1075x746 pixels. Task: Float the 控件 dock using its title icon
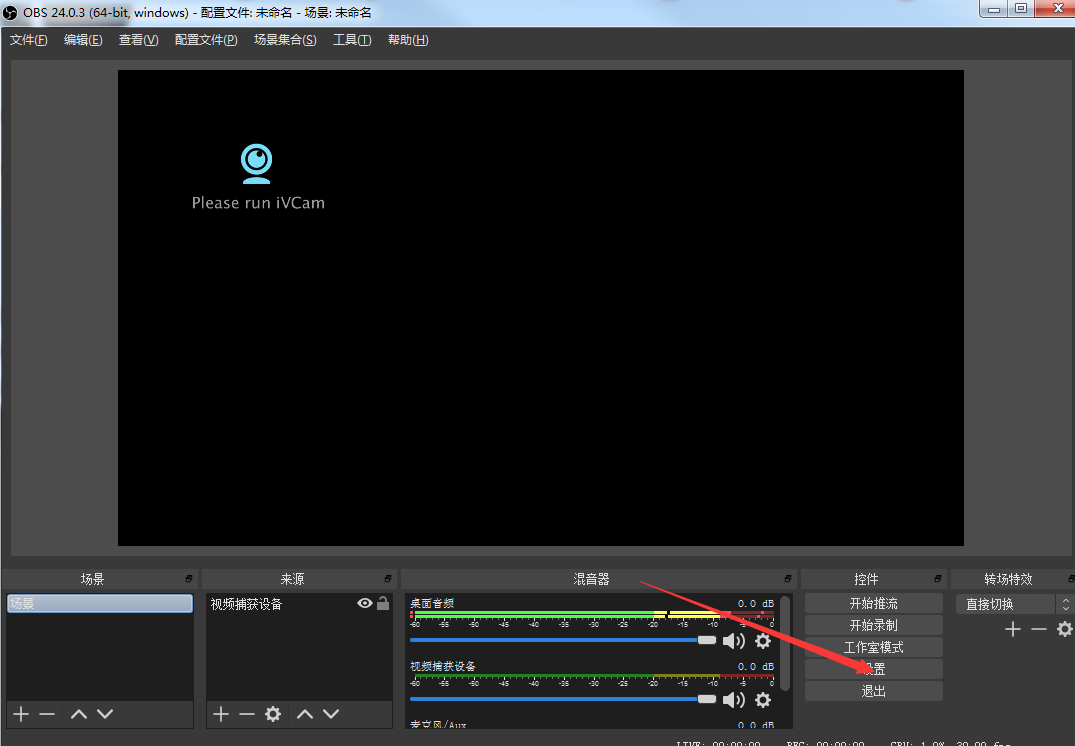pyautogui.click(x=938, y=579)
